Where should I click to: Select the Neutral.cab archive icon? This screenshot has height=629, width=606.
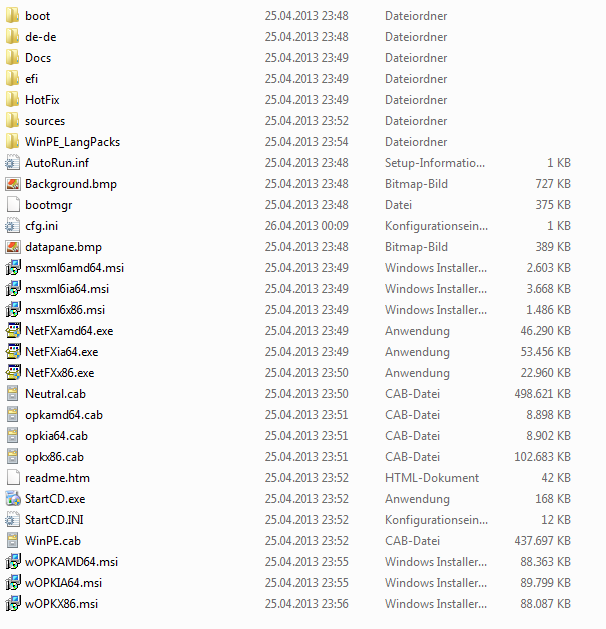(x=12, y=394)
